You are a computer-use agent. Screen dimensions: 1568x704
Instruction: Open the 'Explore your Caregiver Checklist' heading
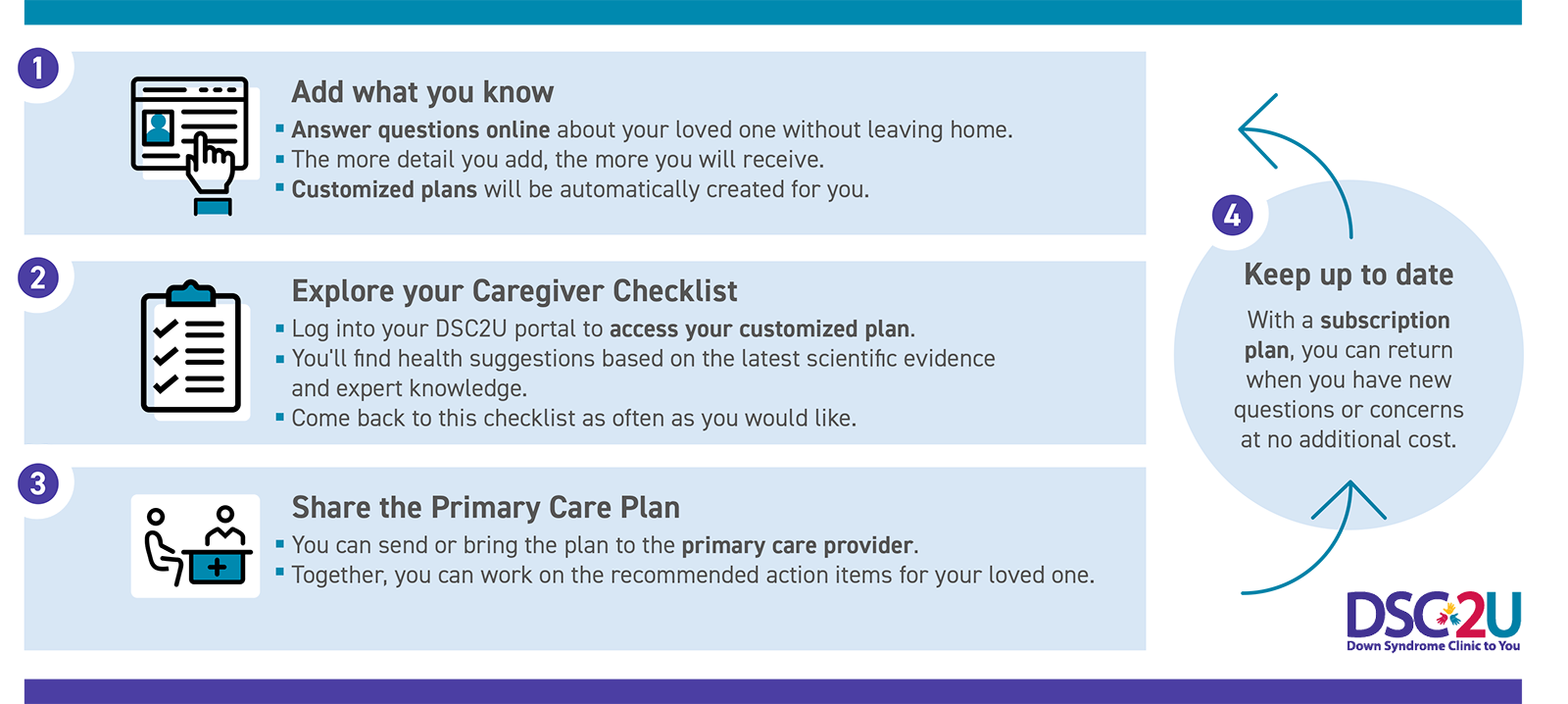click(x=514, y=291)
